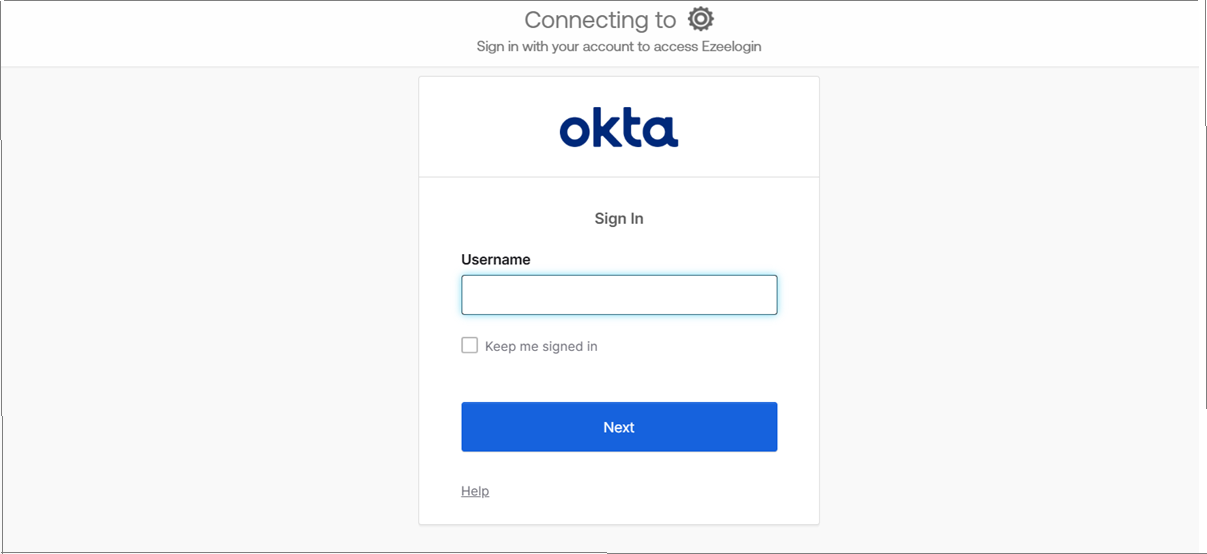Tick the box next to Keep me signed in
This screenshot has width=1207, height=554.
(x=469, y=345)
